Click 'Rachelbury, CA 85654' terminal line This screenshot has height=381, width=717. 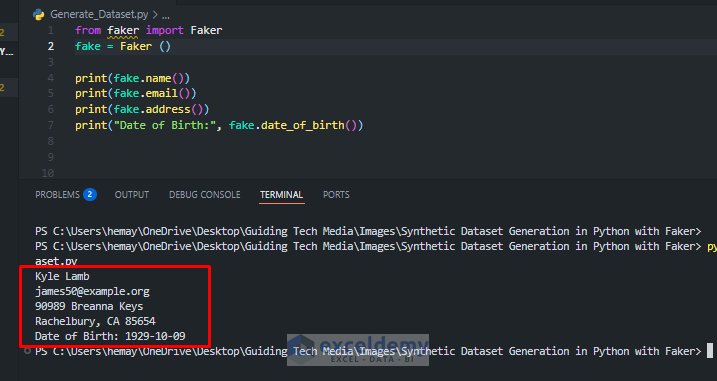coord(95,321)
